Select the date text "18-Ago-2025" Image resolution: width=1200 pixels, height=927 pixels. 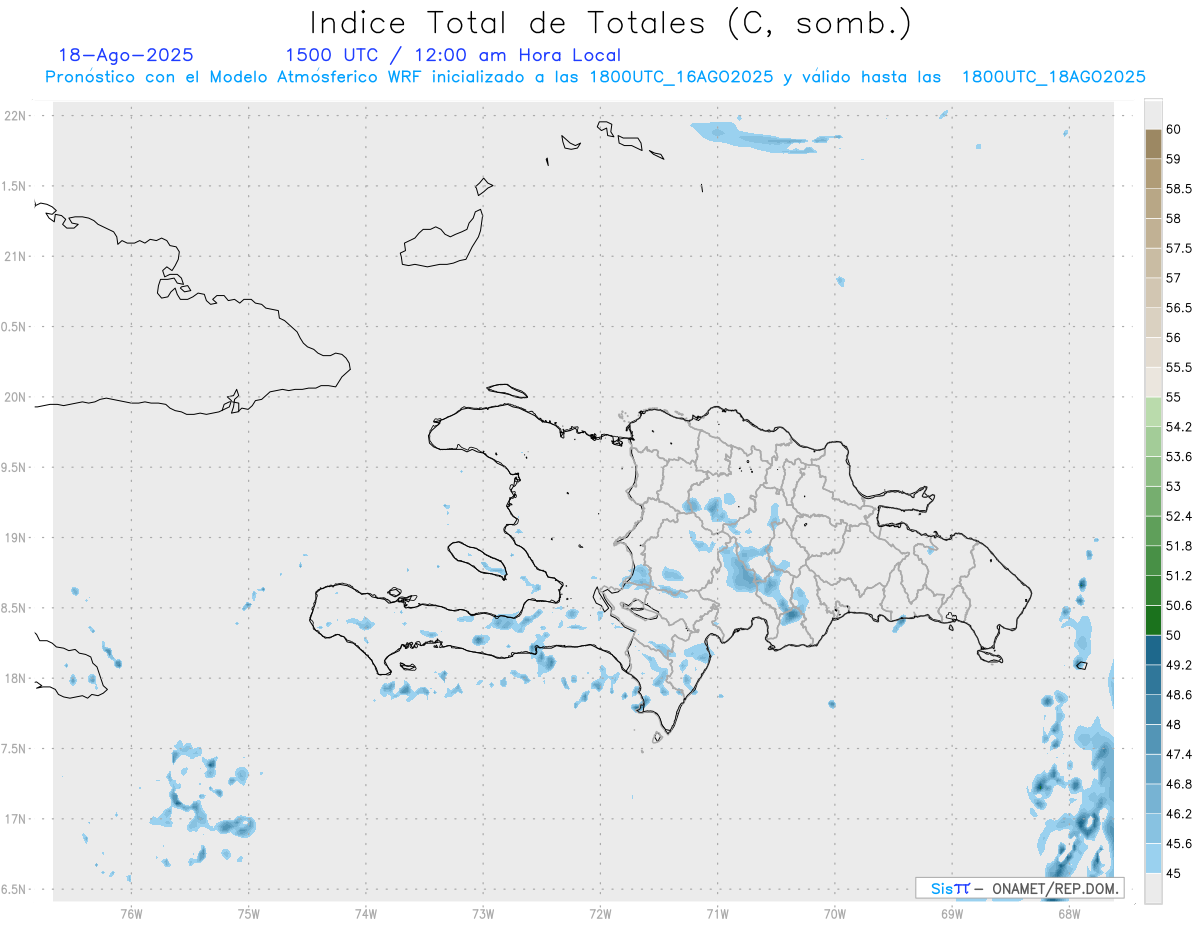126,55
